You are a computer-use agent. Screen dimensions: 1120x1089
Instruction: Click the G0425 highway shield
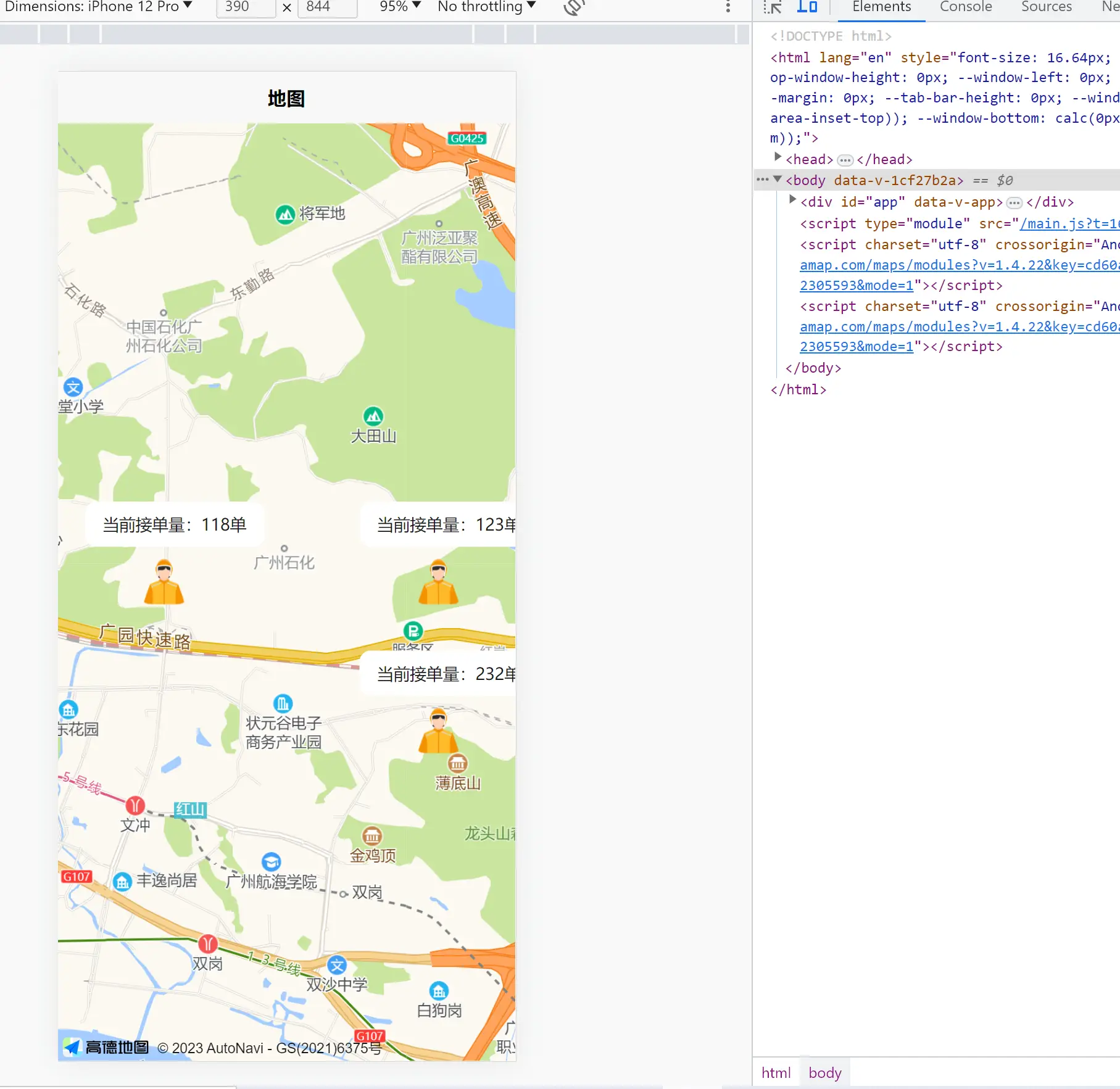pyautogui.click(x=467, y=138)
